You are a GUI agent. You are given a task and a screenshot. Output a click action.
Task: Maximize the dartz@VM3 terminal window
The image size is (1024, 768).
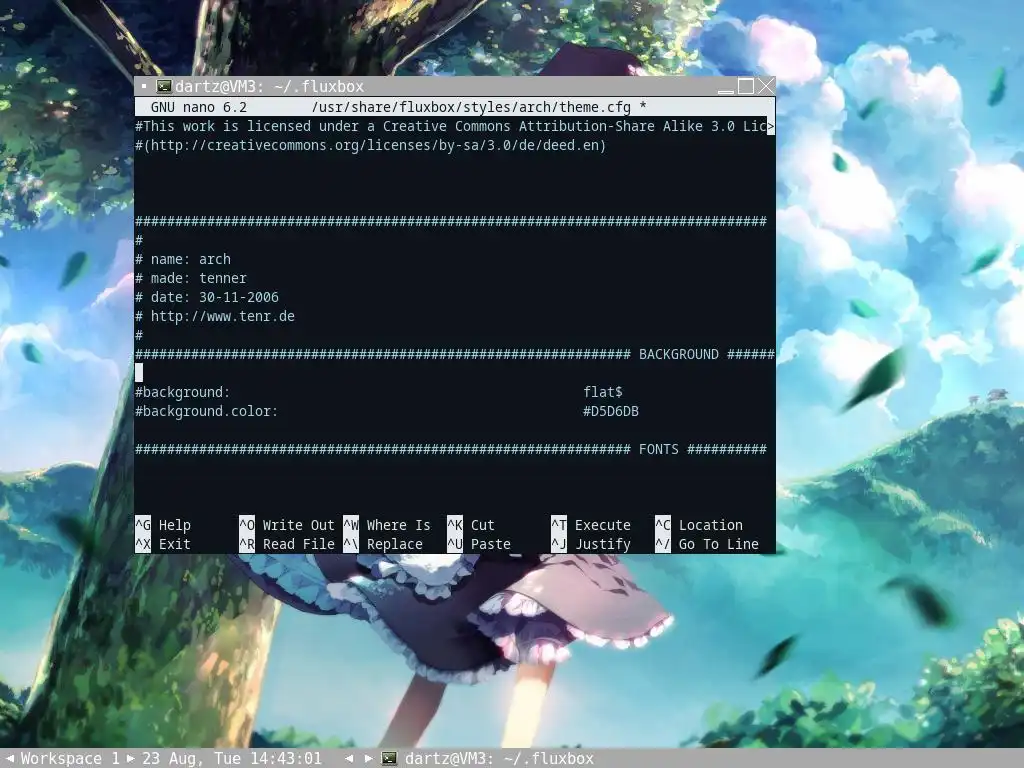click(746, 86)
